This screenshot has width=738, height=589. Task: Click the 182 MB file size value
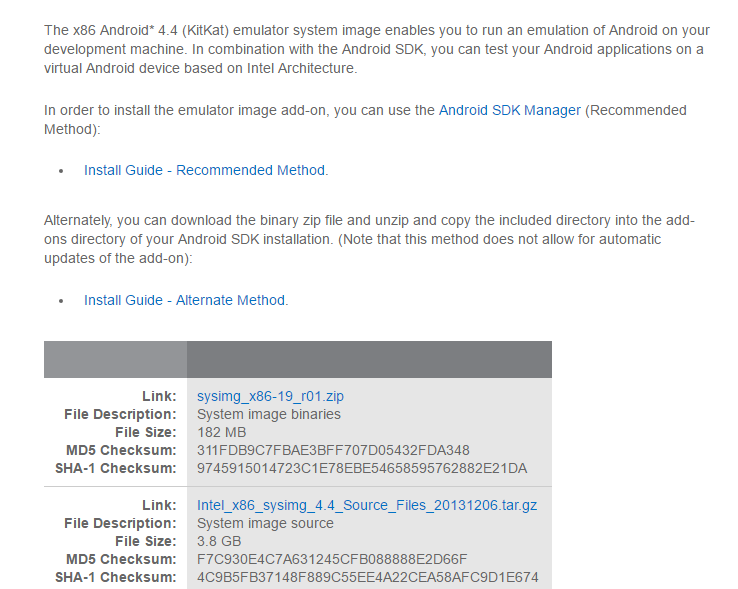tap(221, 432)
